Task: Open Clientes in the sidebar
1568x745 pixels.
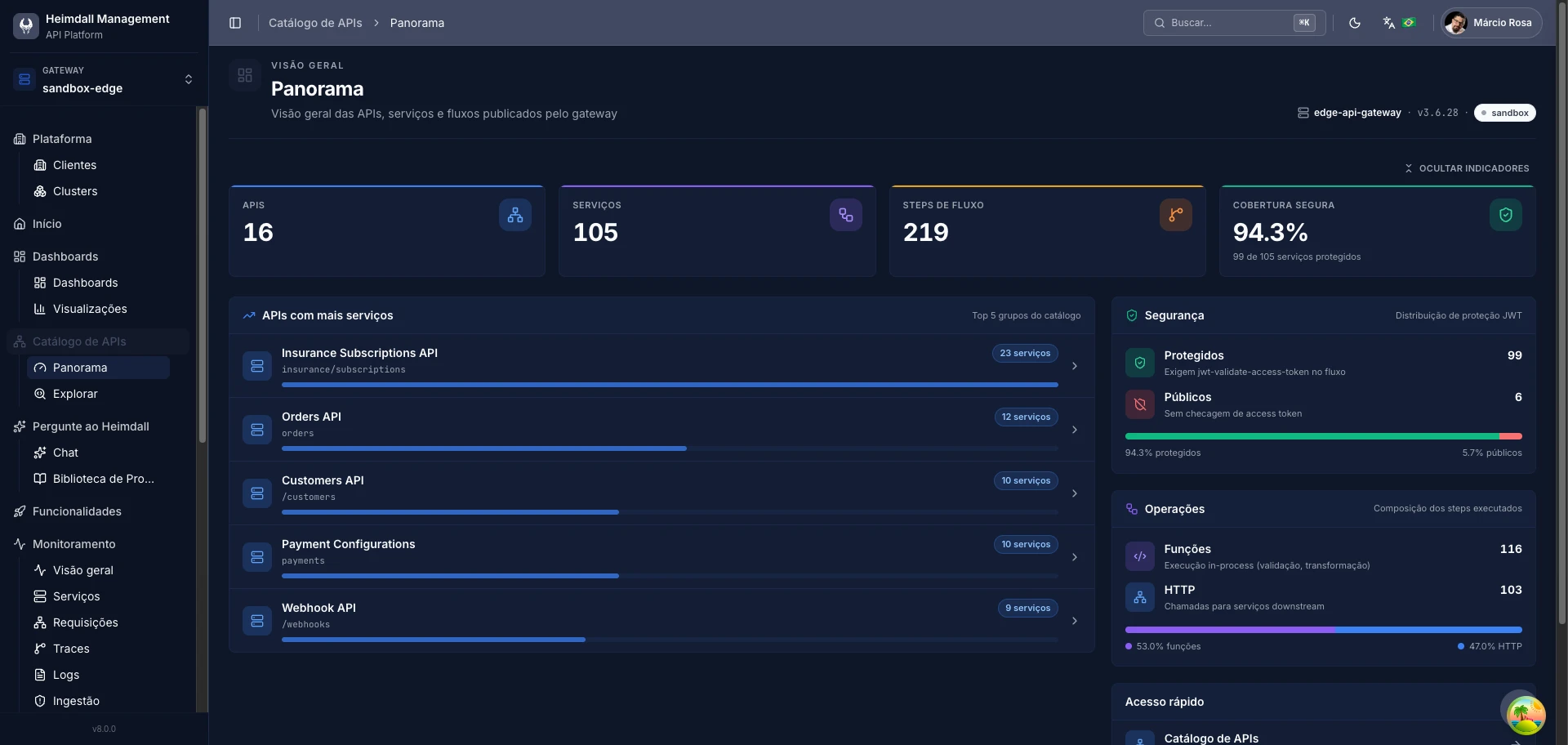Action: pyautogui.click(x=98, y=165)
